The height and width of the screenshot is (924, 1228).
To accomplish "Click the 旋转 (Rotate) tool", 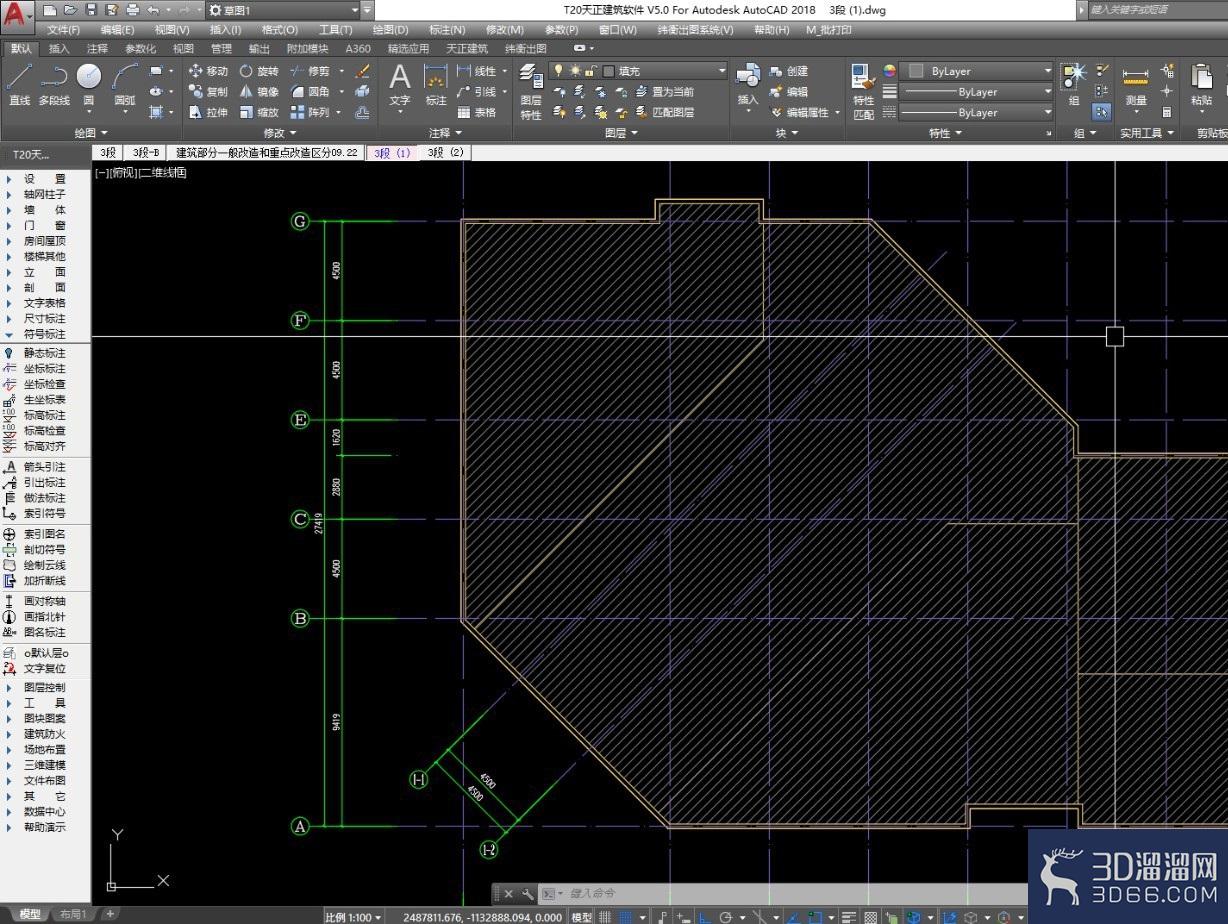I will click(258, 71).
